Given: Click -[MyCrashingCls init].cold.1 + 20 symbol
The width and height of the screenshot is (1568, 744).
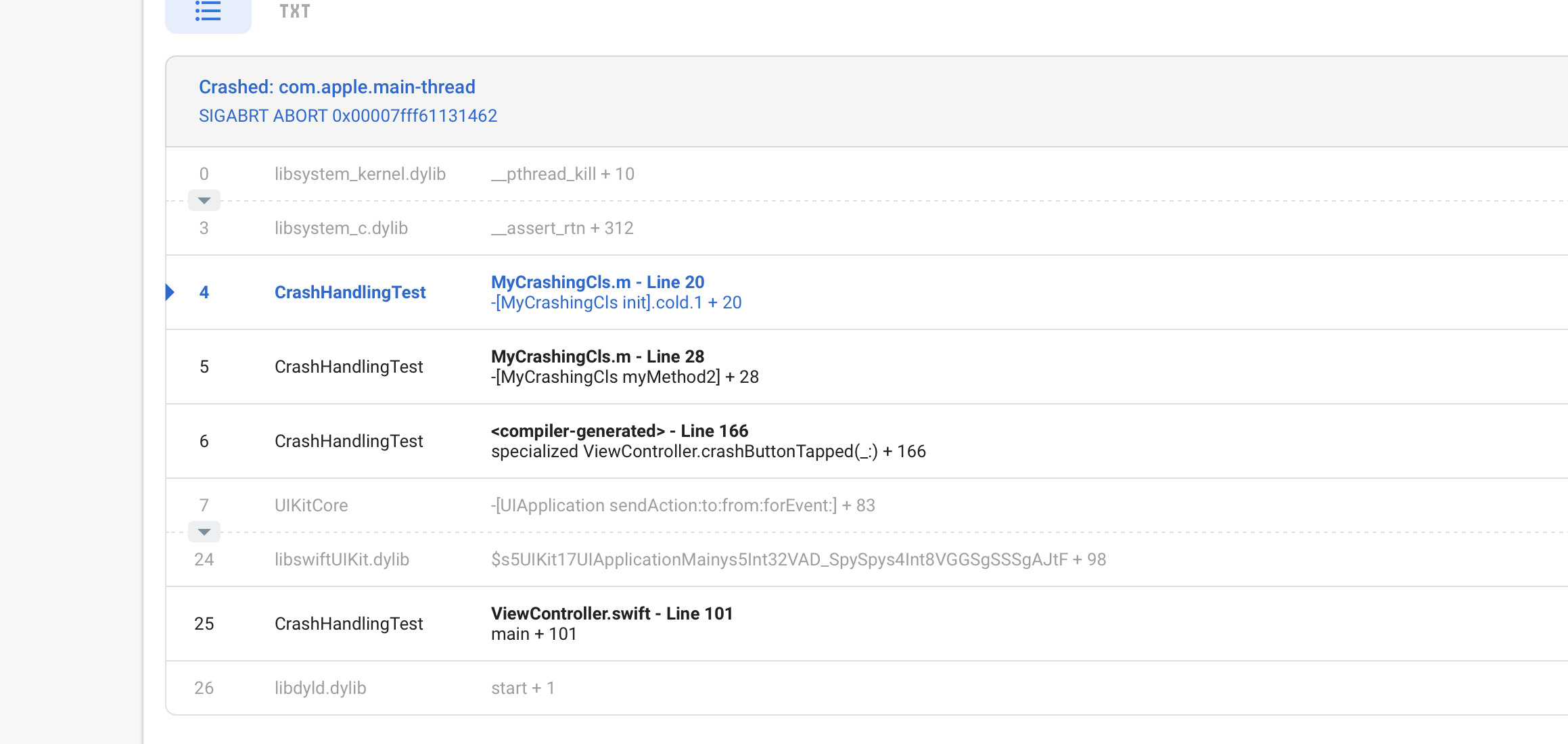Looking at the screenshot, I should tap(616, 302).
